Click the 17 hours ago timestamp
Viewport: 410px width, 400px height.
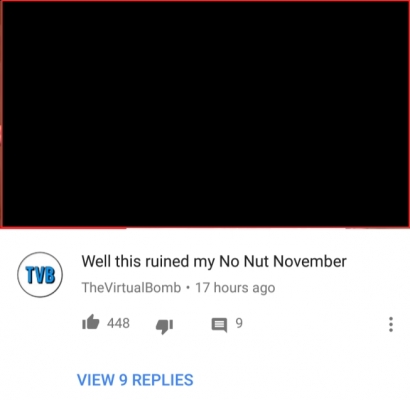235,288
